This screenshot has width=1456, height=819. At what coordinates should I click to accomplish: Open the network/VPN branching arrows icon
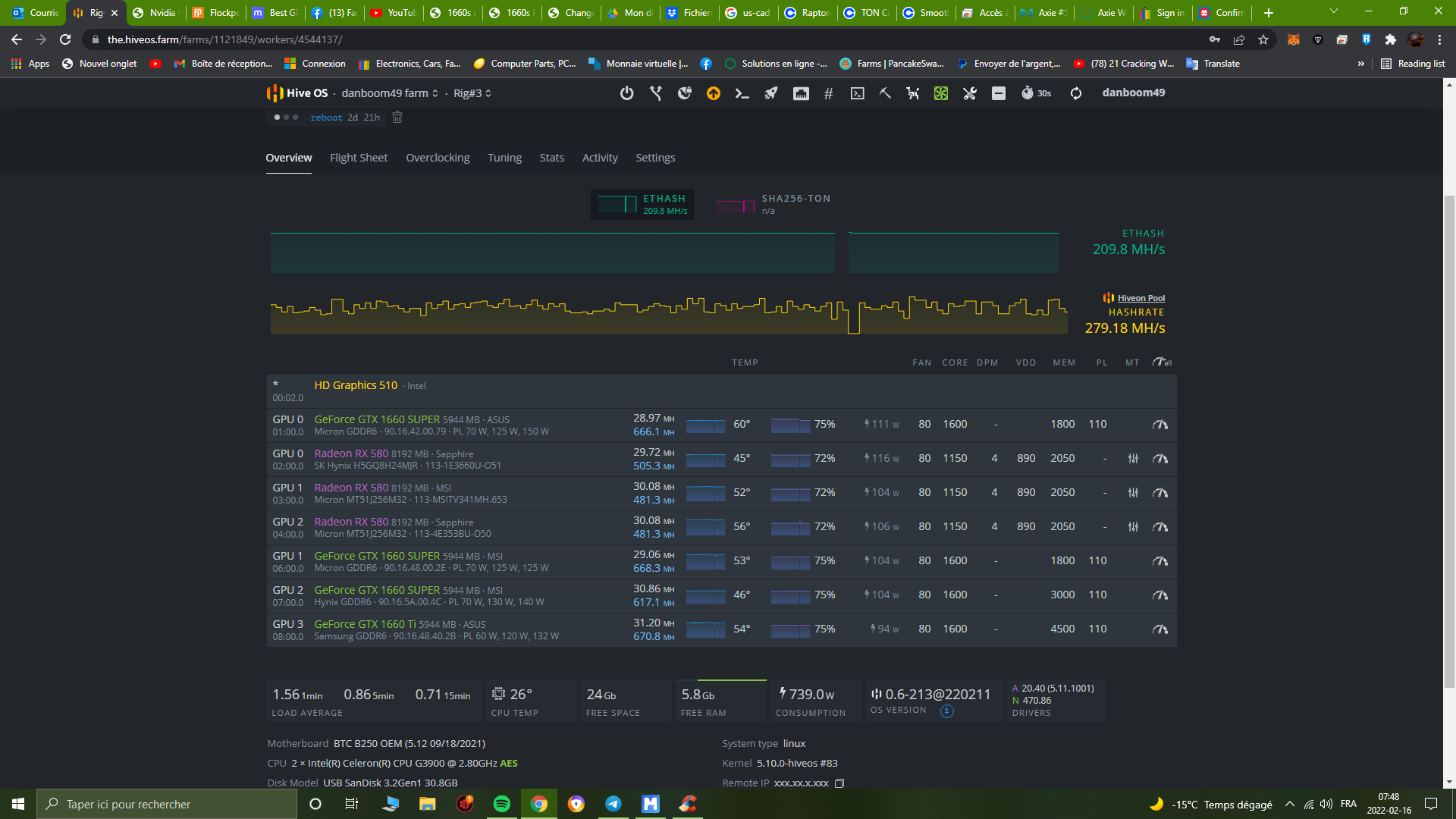click(x=656, y=93)
